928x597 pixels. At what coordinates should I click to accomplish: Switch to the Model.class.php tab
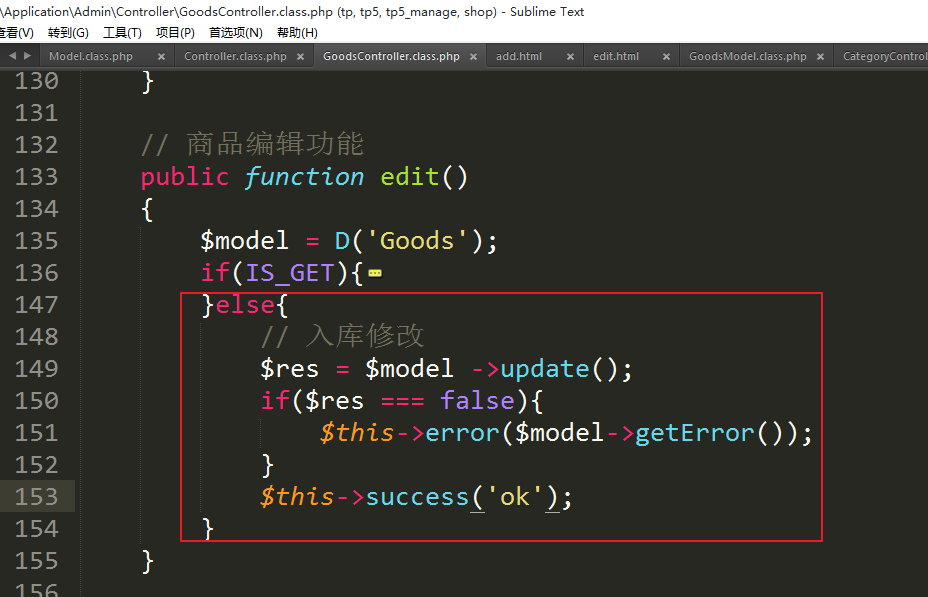click(91, 57)
